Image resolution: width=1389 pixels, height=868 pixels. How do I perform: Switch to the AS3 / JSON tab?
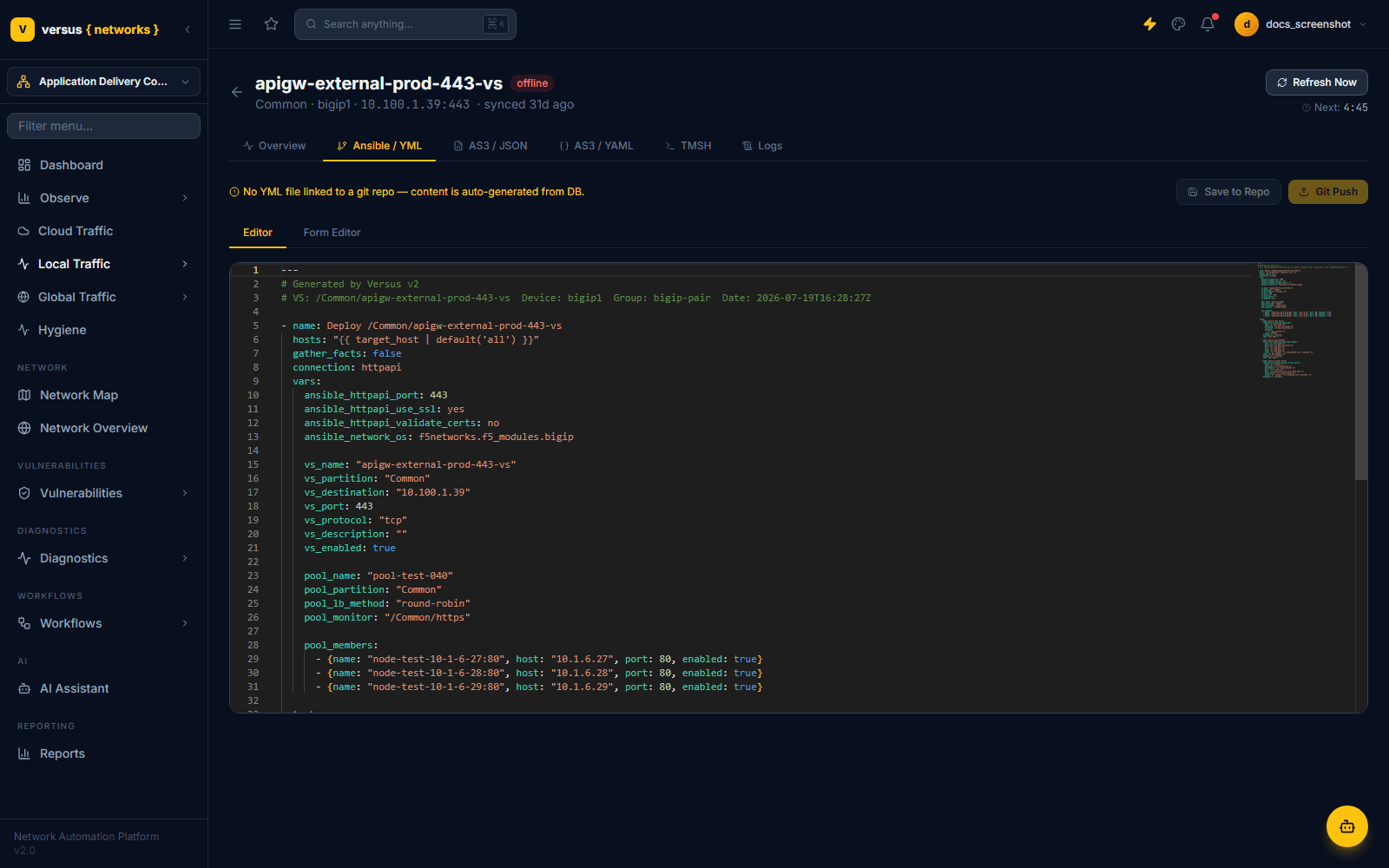point(490,146)
